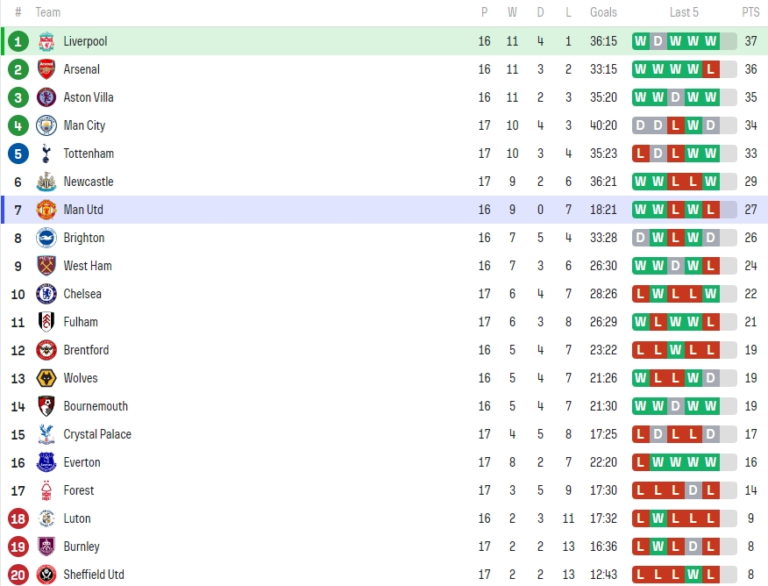Click the Aston Villa crest icon
The image size is (768, 586).
tap(46, 98)
